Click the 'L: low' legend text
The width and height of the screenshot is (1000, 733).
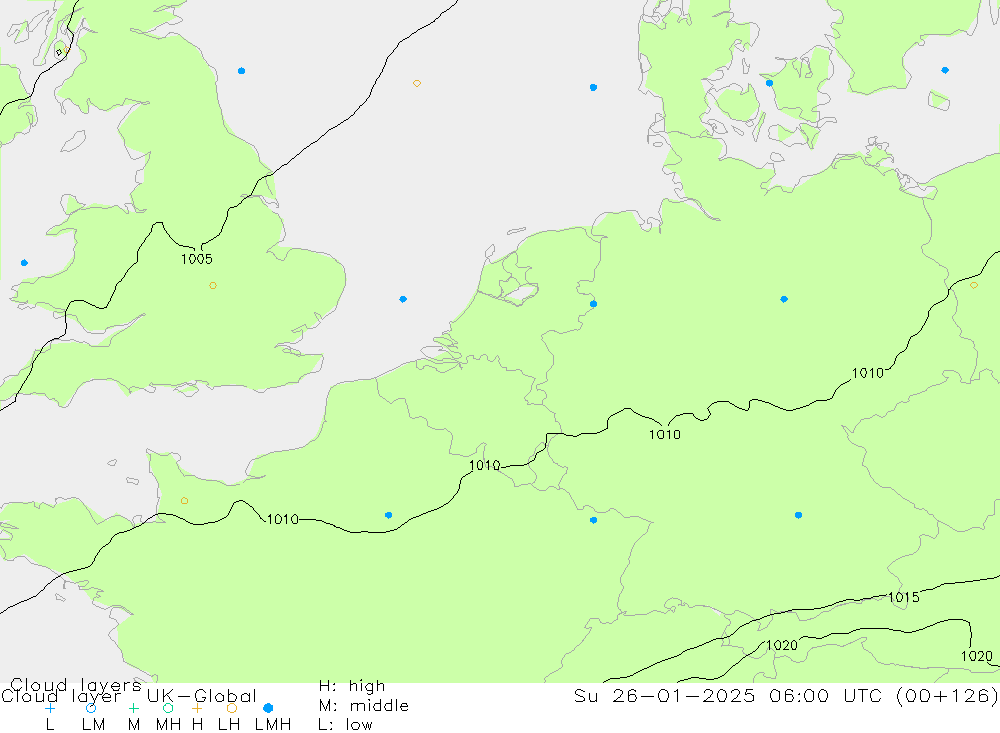[346, 725]
